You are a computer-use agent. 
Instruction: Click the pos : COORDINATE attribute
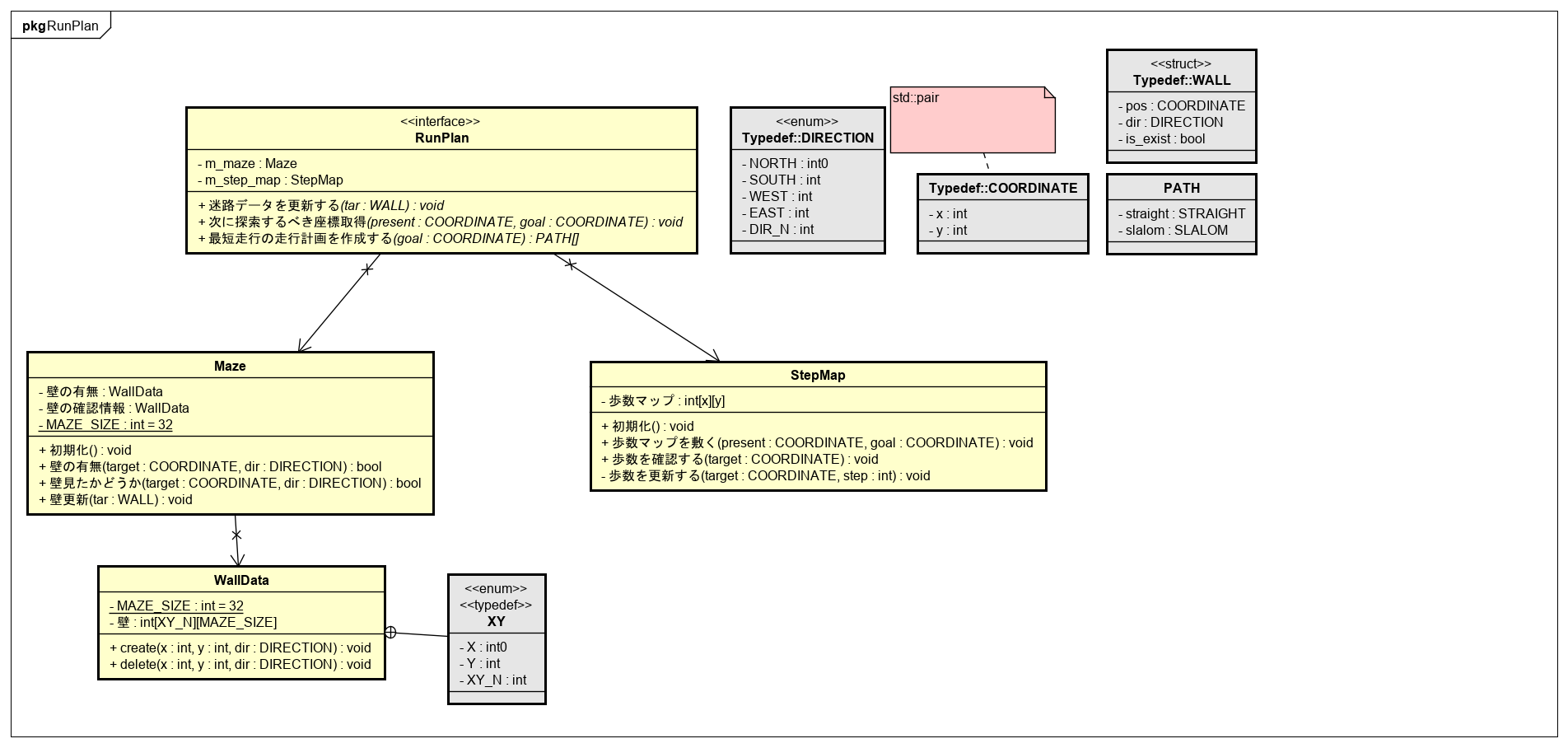[x=1182, y=105]
